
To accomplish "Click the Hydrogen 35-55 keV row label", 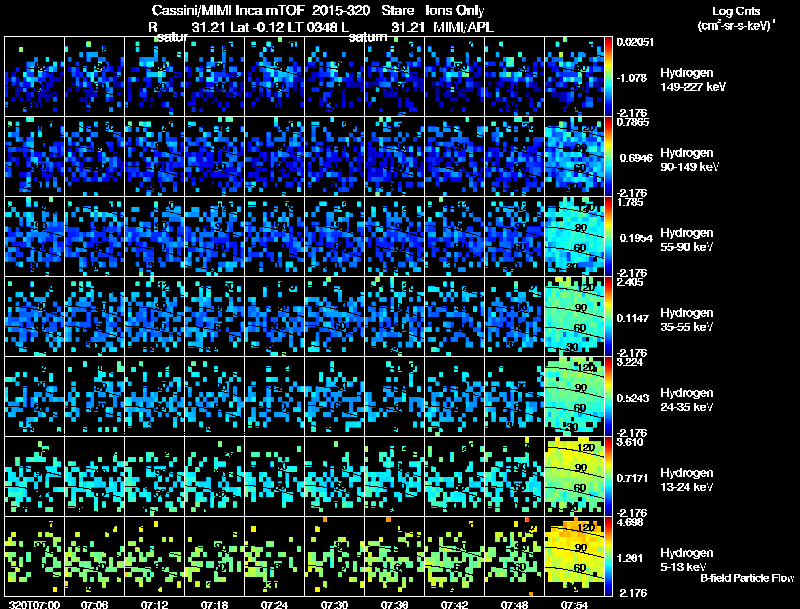I will (687, 320).
